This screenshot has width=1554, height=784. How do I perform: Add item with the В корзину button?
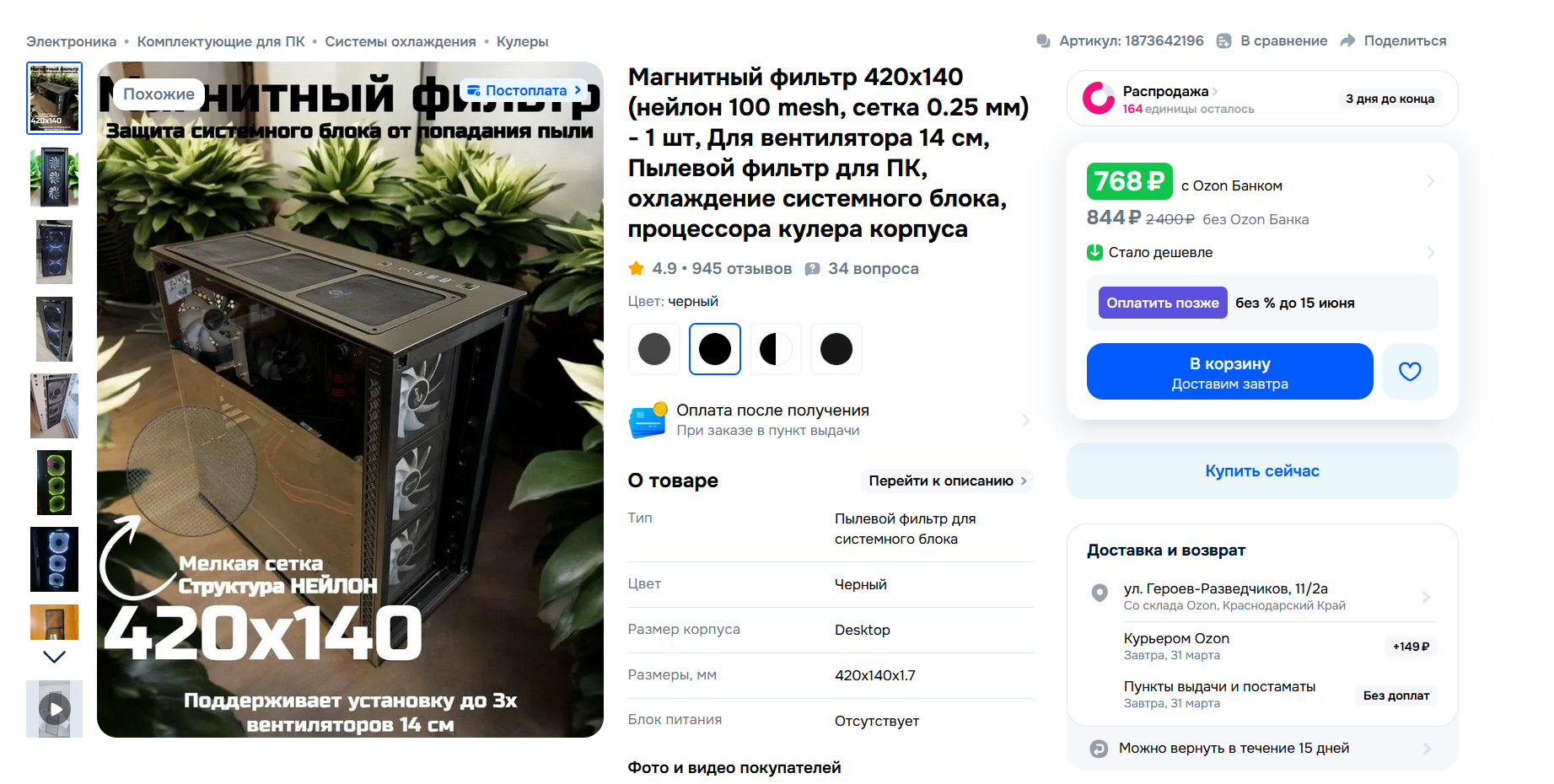1229,371
